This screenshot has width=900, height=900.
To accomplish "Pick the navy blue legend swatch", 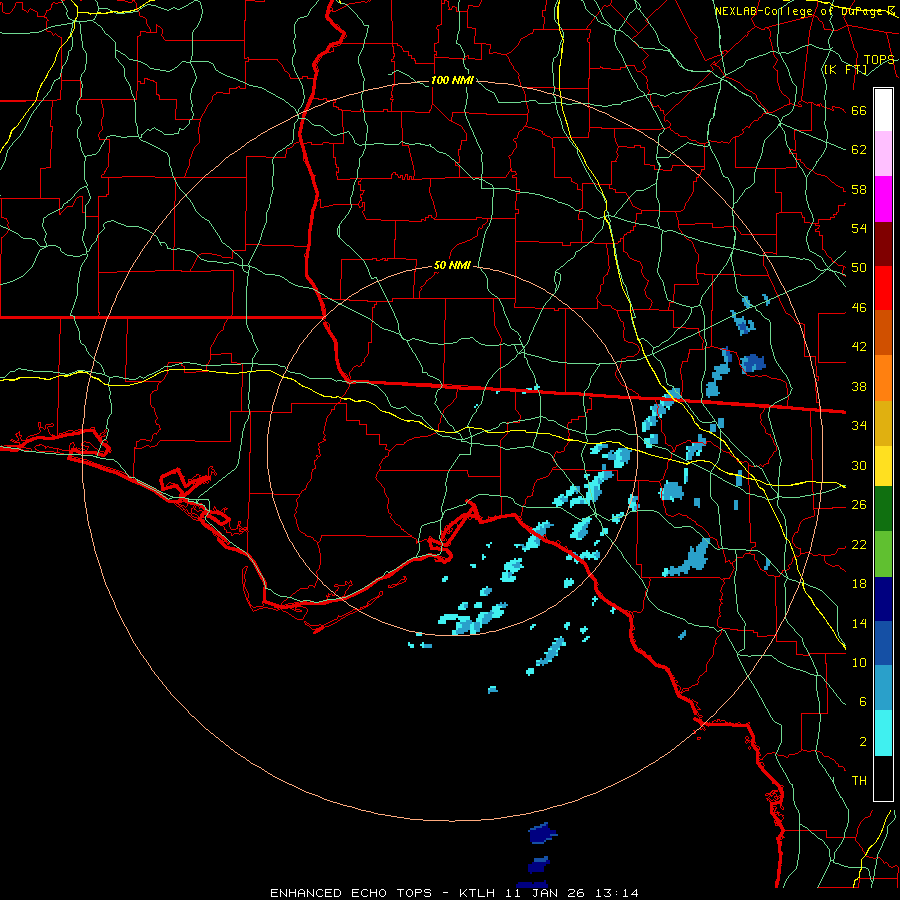I will (883, 599).
